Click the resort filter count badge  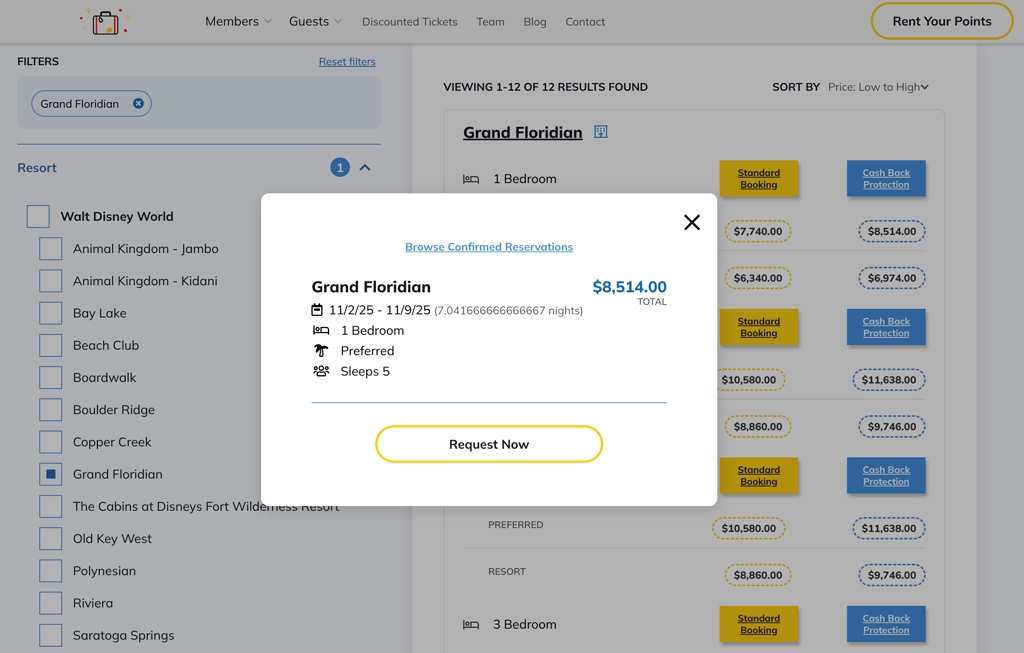pos(340,168)
